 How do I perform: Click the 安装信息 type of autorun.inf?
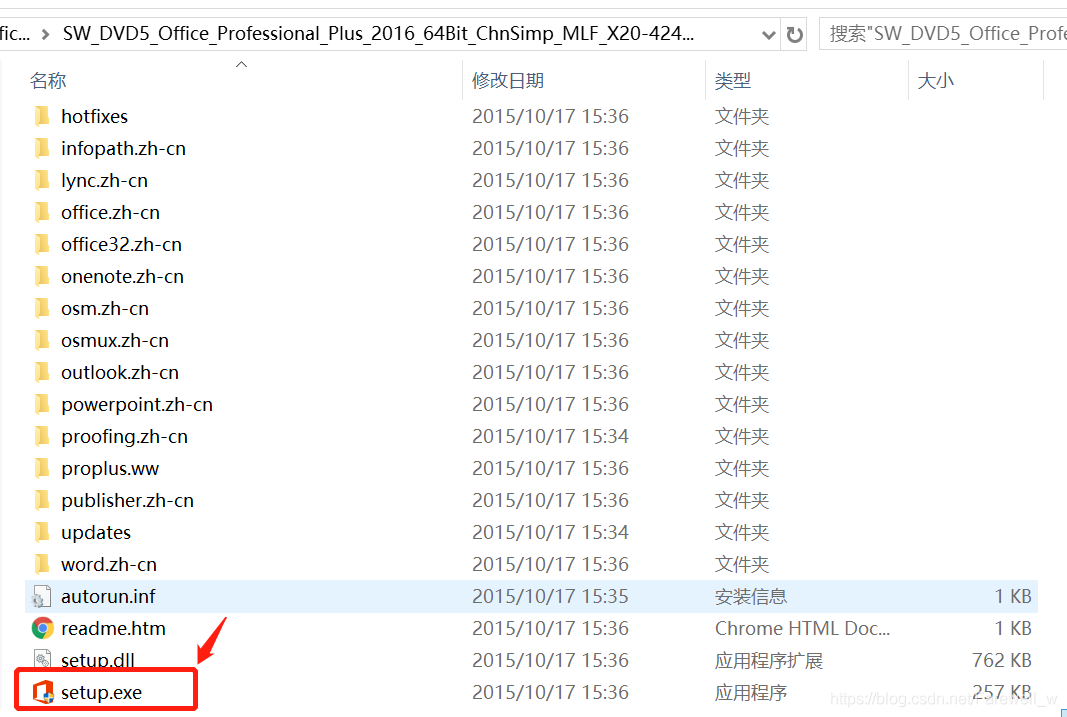(751, 597)
